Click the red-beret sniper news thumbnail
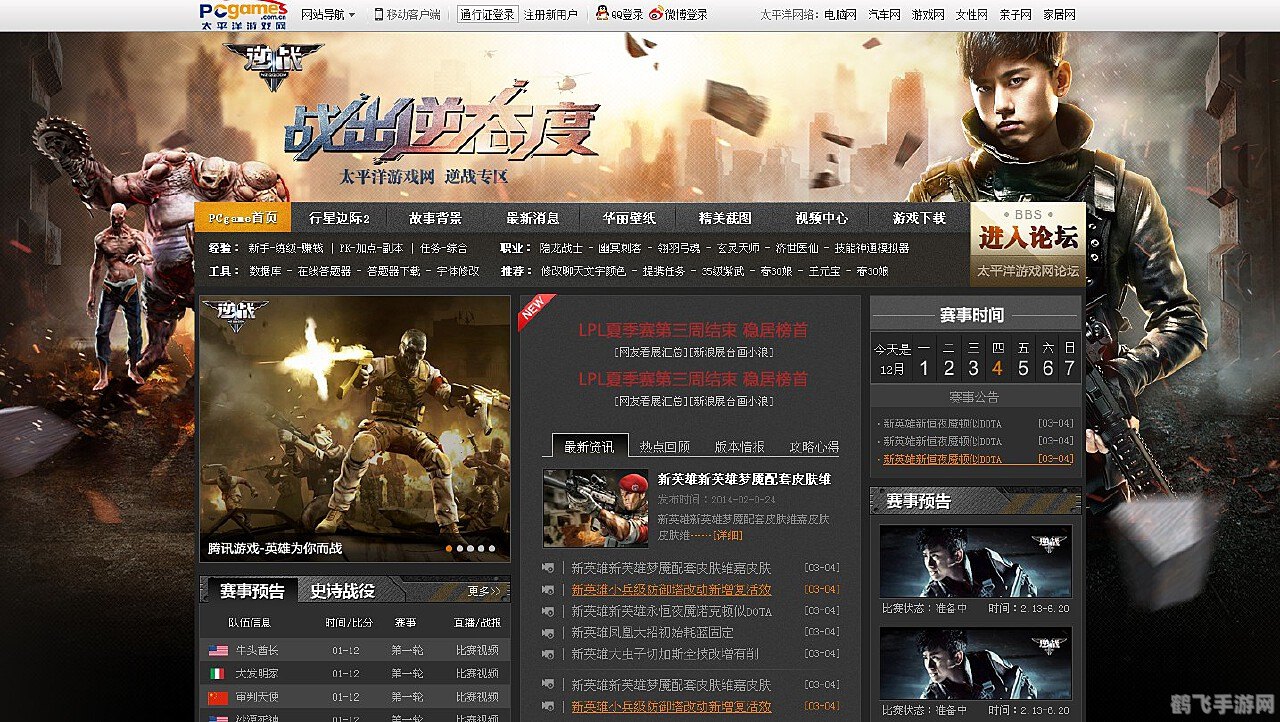The width and height of the screenshot is (1280, 722). click(x=595, y=507)
